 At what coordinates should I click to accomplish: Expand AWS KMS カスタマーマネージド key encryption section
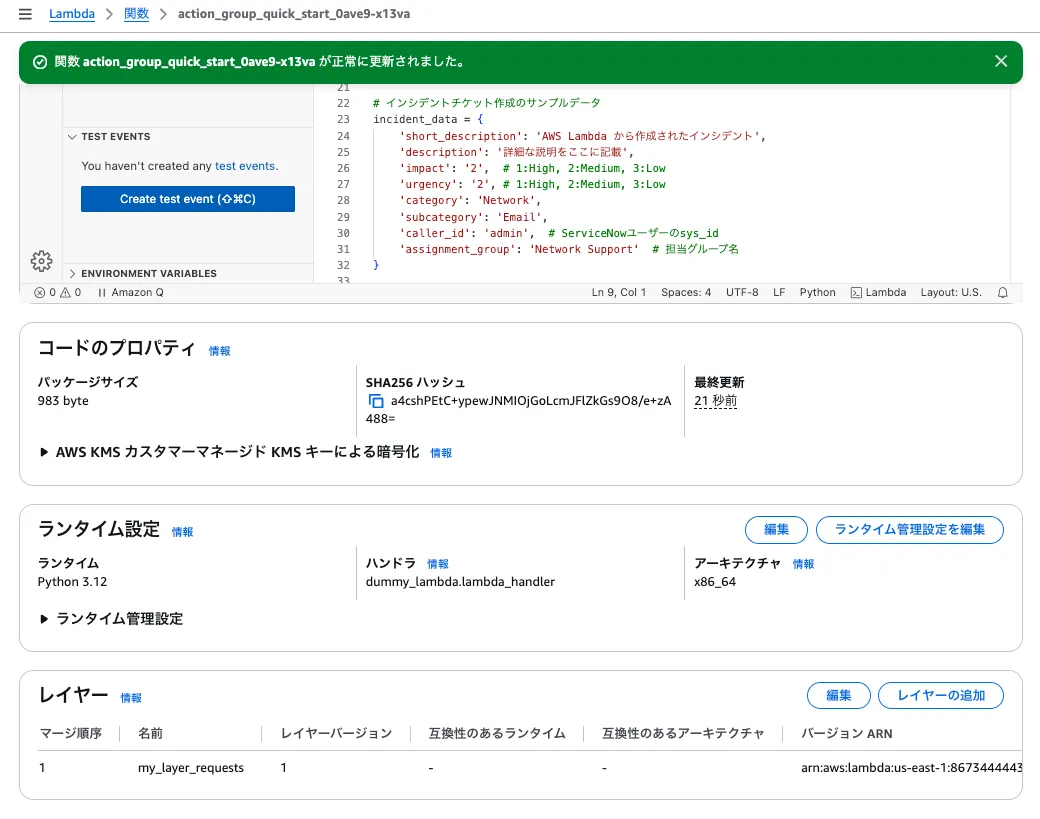[x=229, y=452]
